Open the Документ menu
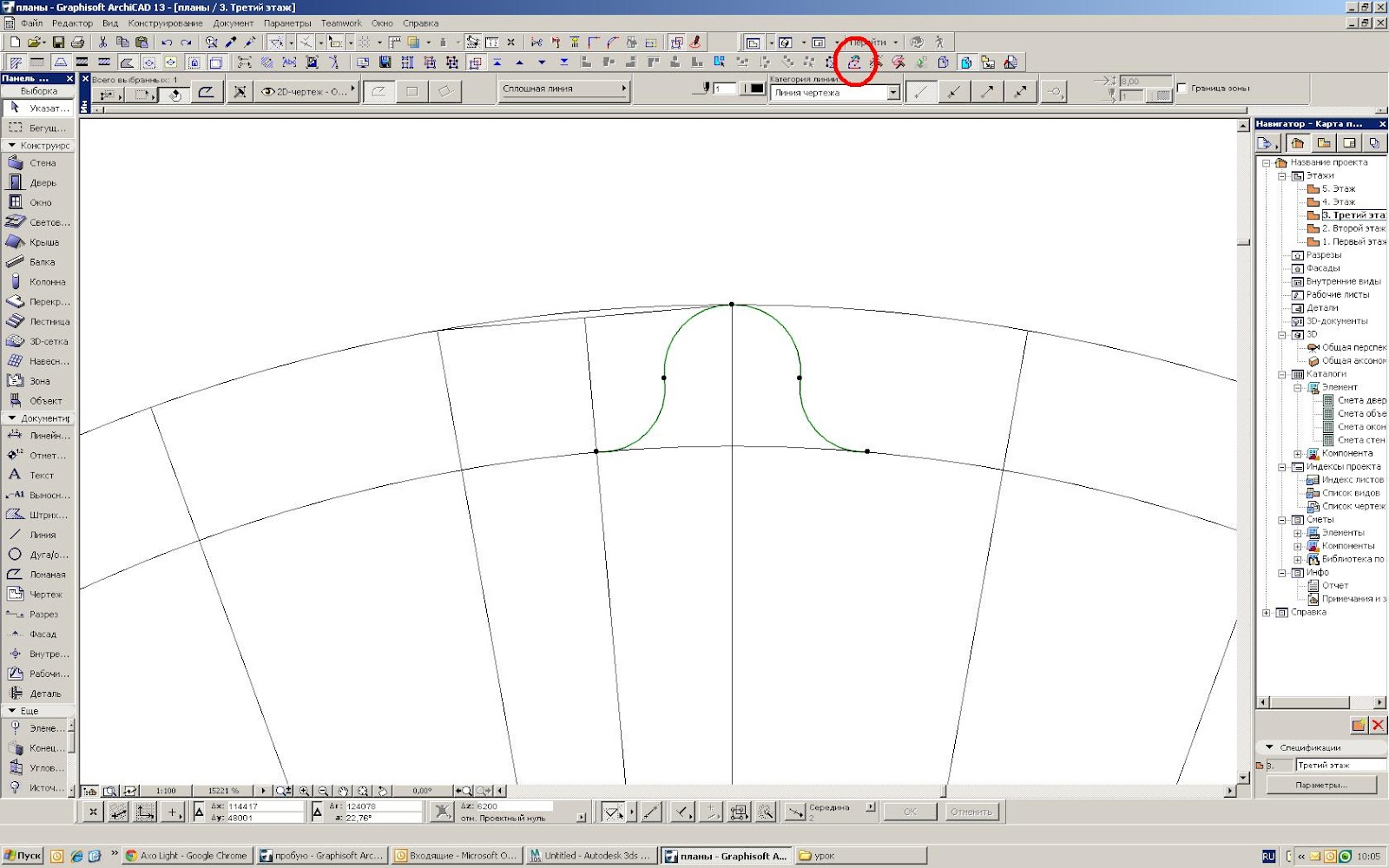 (x=234, y=23)
